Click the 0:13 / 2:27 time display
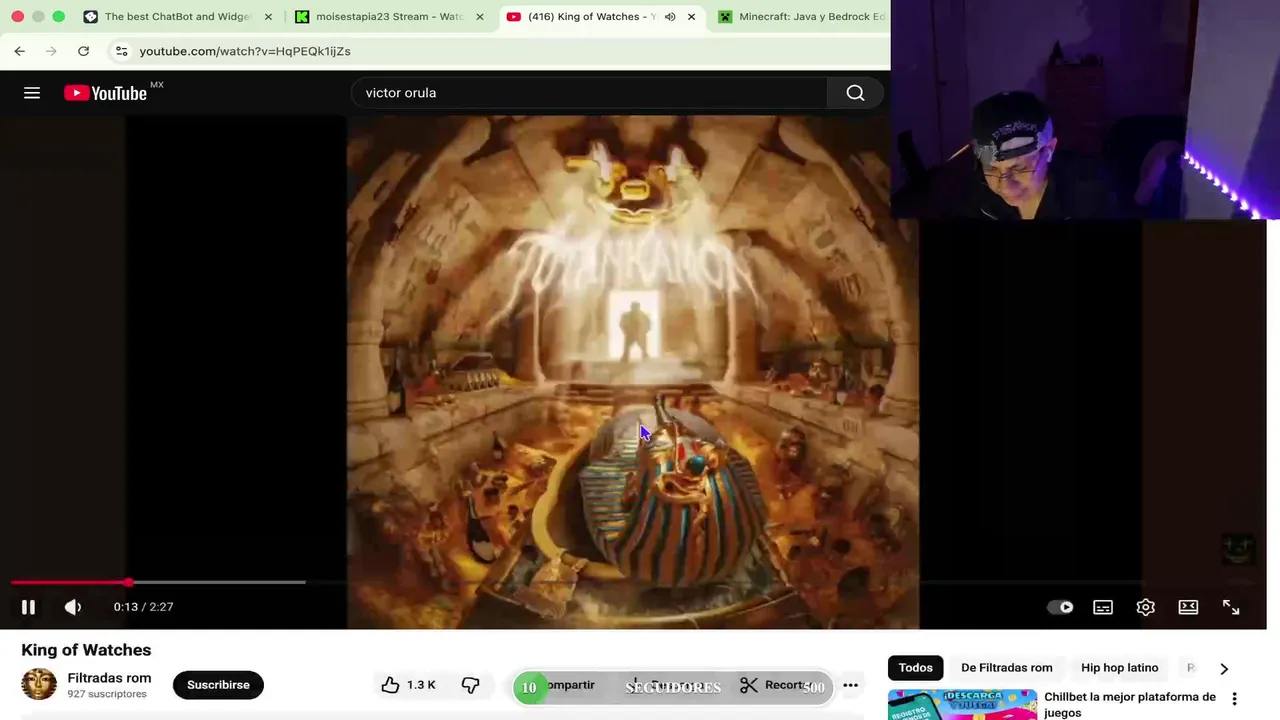 click(x=144, y=607)
